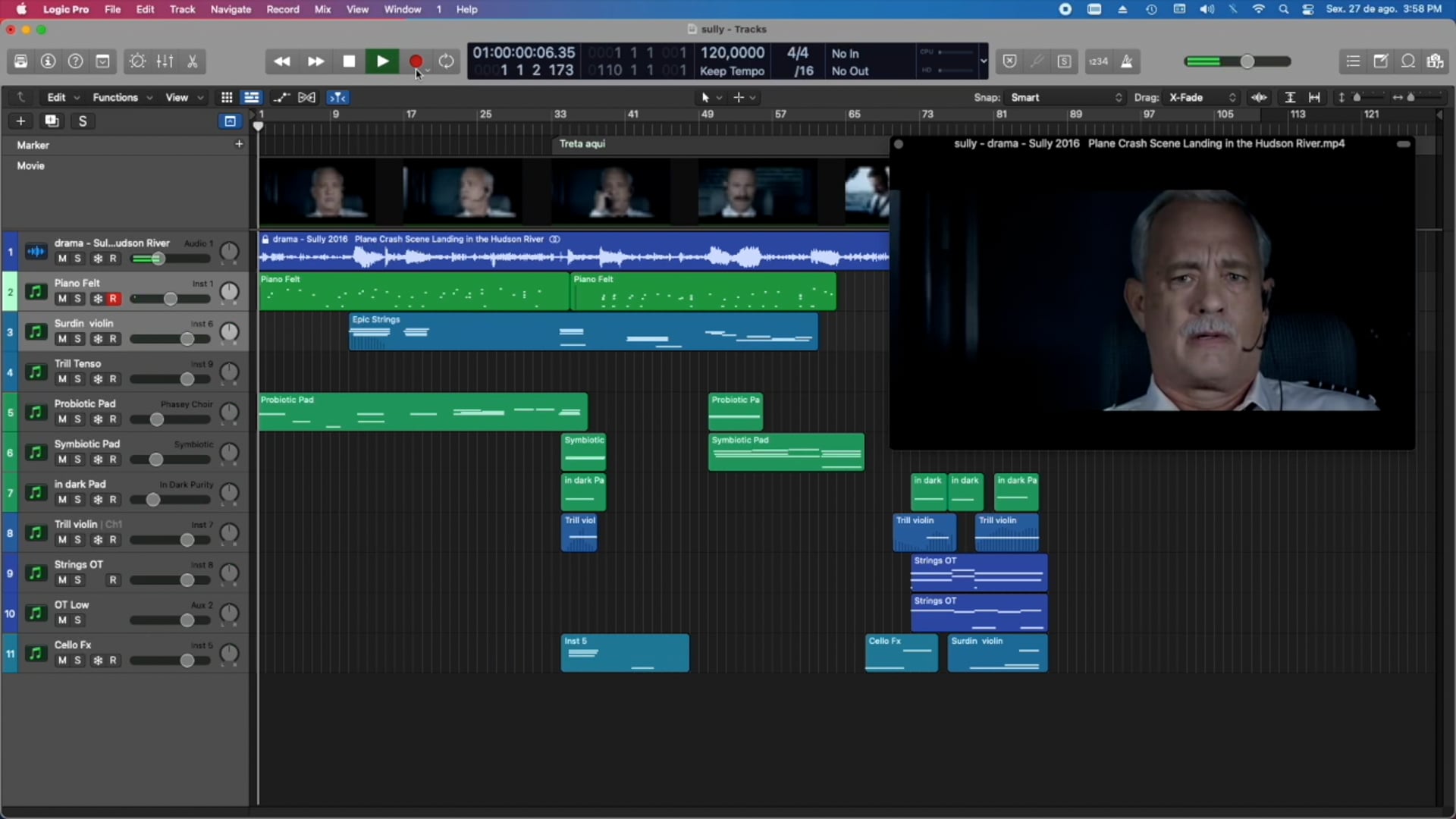Open the Loop Browser icon

tap(1408, 61)
